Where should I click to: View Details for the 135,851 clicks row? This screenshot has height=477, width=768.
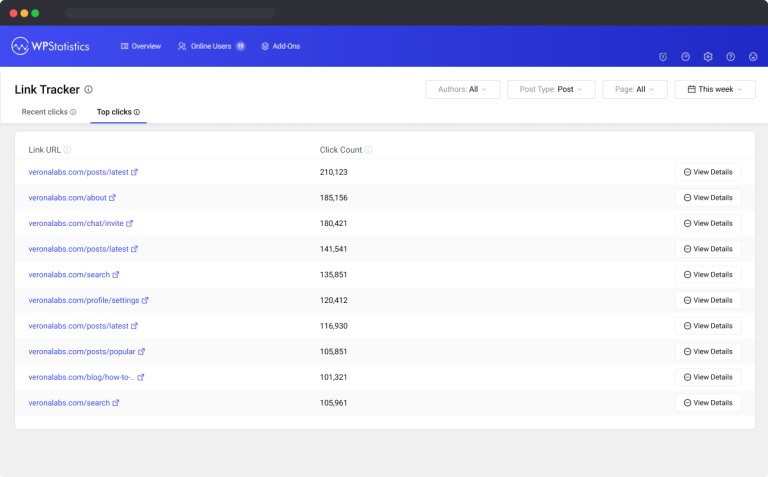[x=708, y=275]
